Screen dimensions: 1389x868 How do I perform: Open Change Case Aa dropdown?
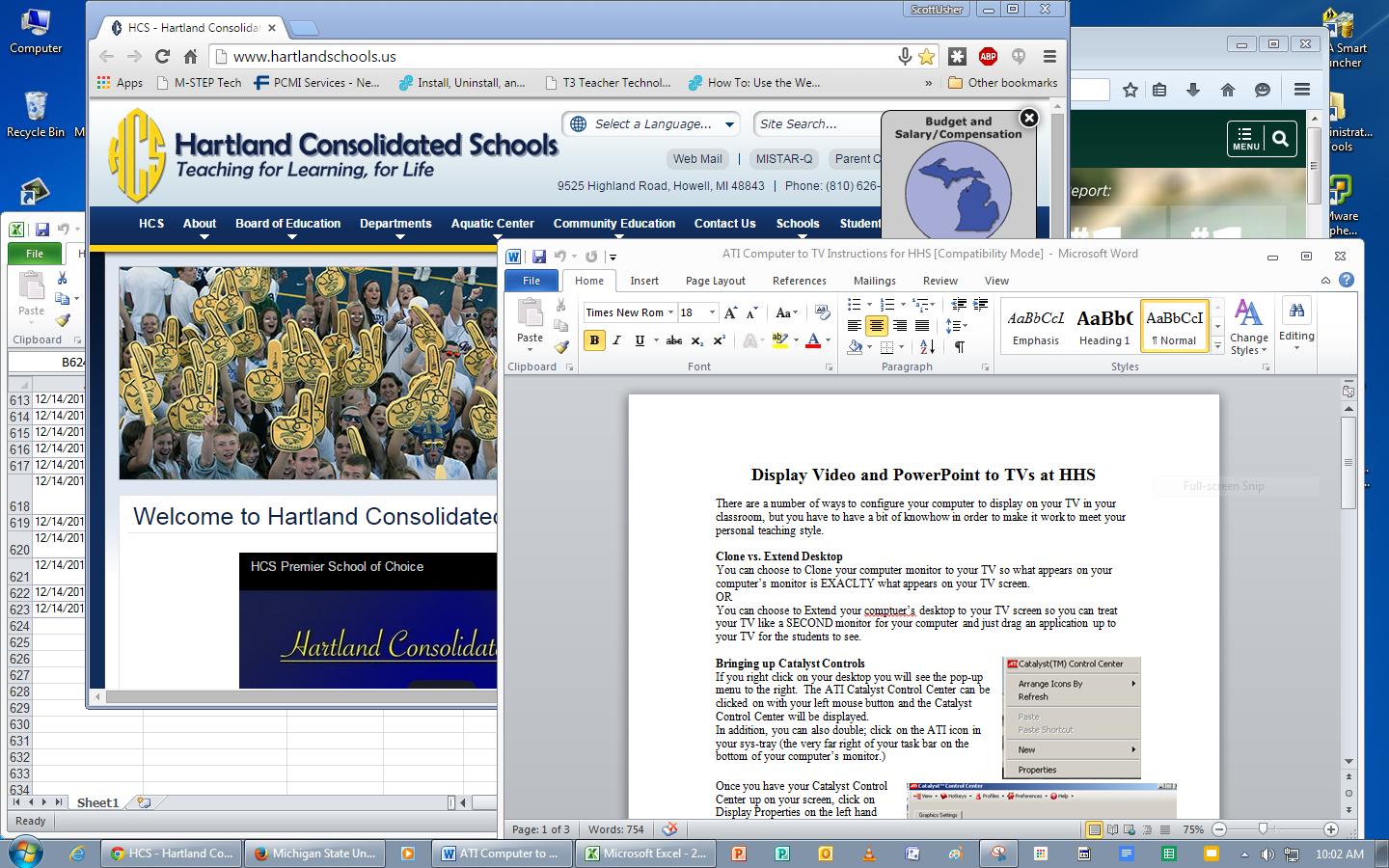pyautogui.click(x=786, y=312)
